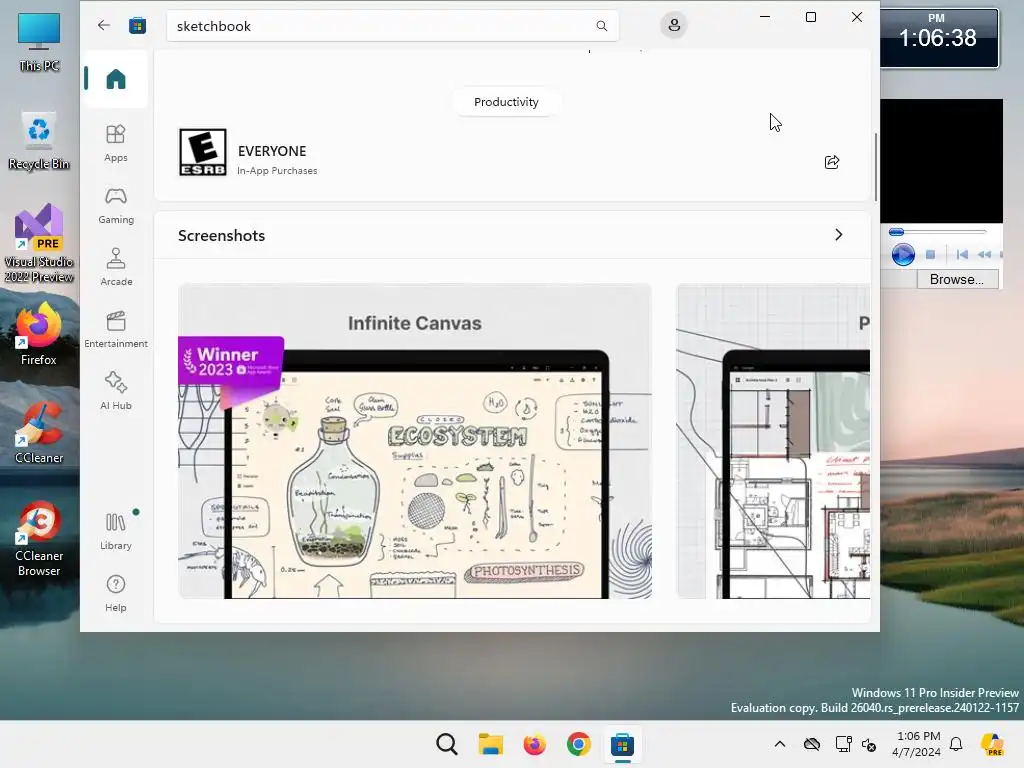
Task: Click the display/network tray icon
Action: (x=843, y=744)
